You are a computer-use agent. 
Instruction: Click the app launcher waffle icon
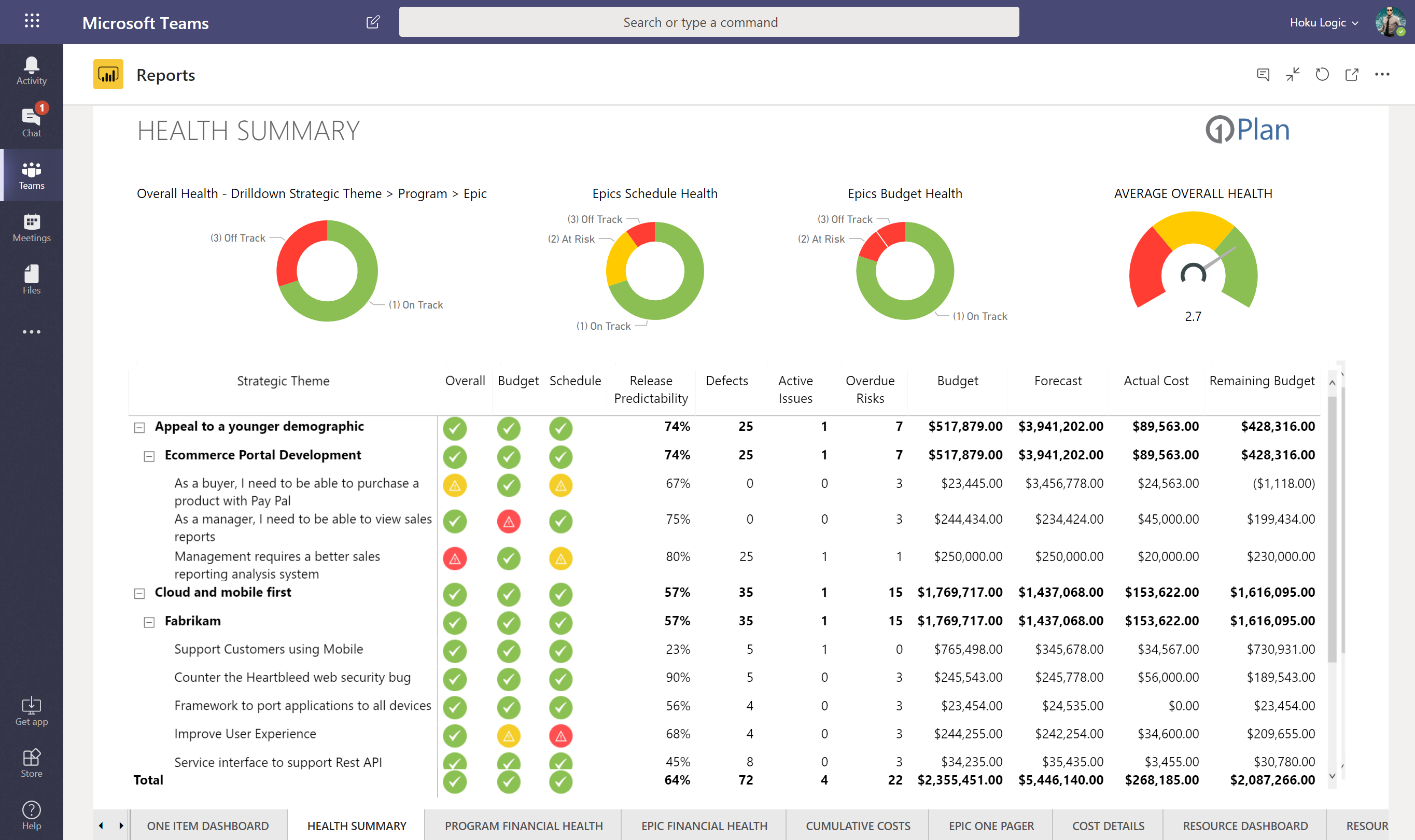click(32, 21)
